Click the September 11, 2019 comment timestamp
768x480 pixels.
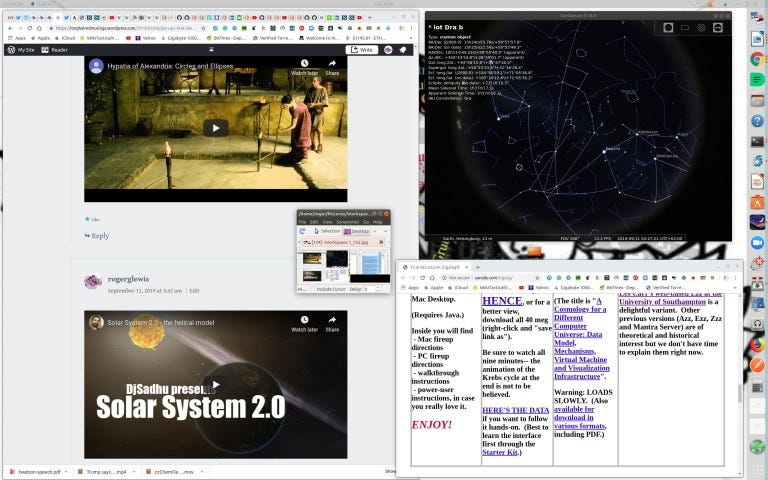[145, 290]
